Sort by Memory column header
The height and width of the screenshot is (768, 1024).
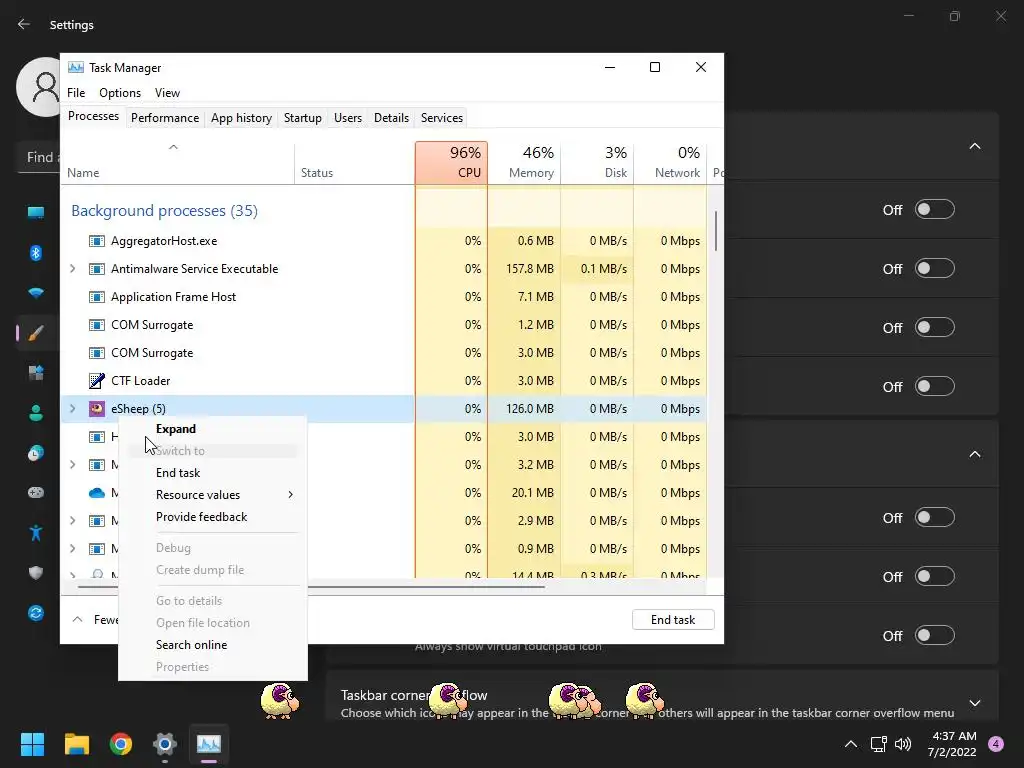(x=524, y=163)
